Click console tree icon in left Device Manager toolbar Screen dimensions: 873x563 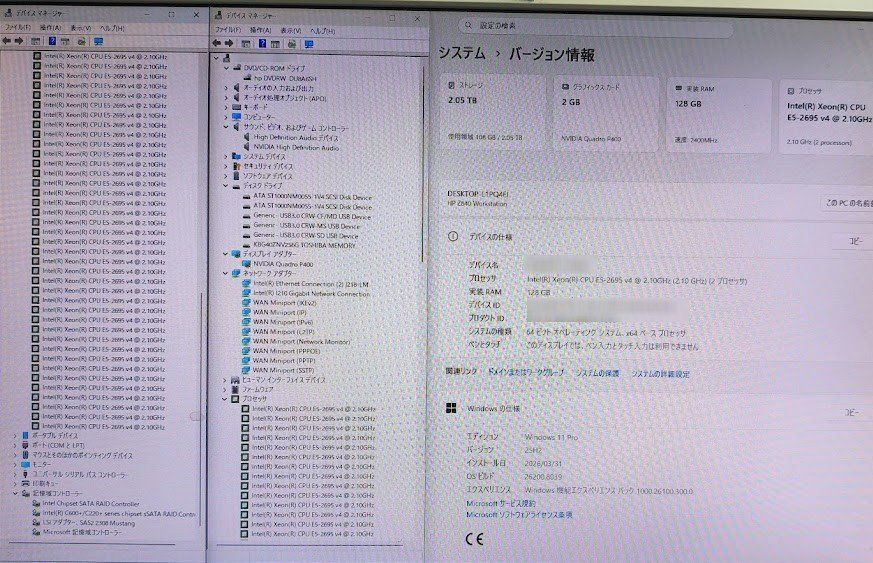point(36,41)
